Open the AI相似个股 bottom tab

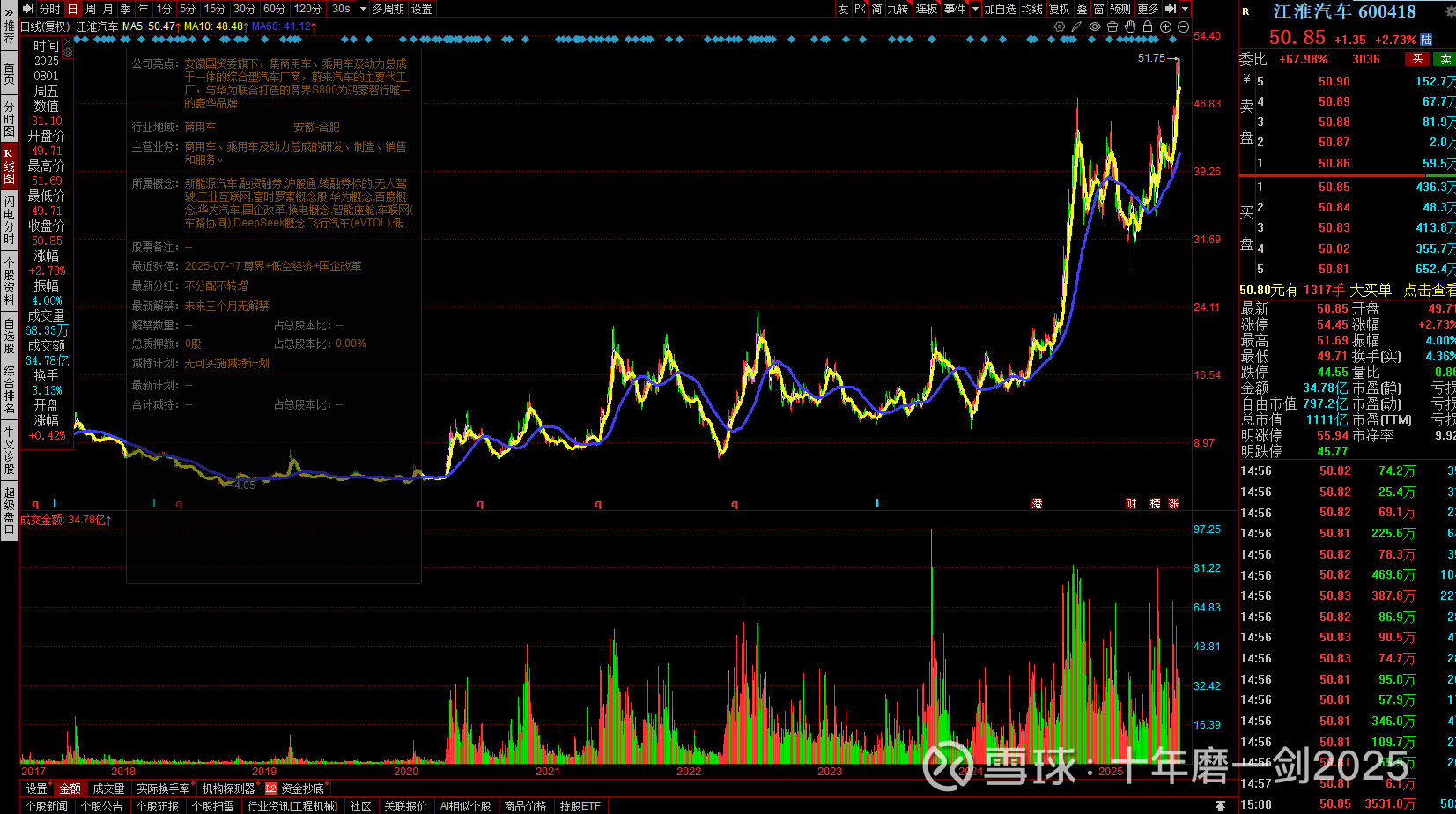[x=466, y=806]
